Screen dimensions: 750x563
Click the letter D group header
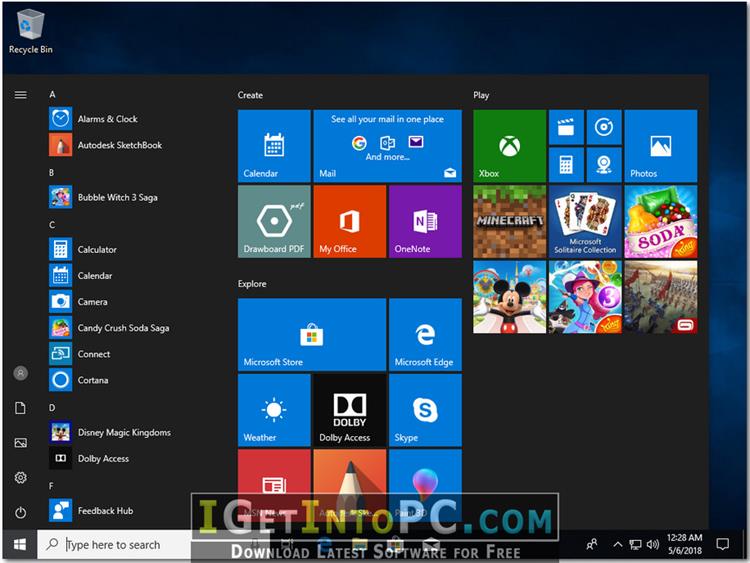(52, 408)
